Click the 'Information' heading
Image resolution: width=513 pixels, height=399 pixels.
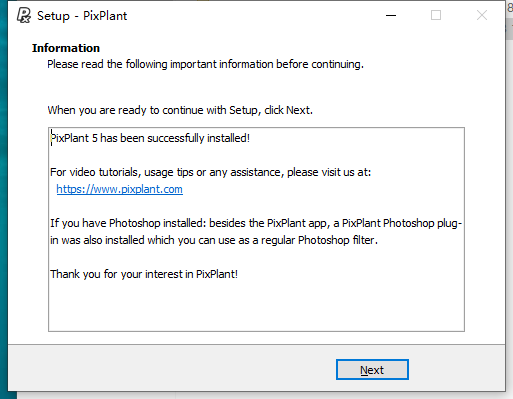coord(66,48)
